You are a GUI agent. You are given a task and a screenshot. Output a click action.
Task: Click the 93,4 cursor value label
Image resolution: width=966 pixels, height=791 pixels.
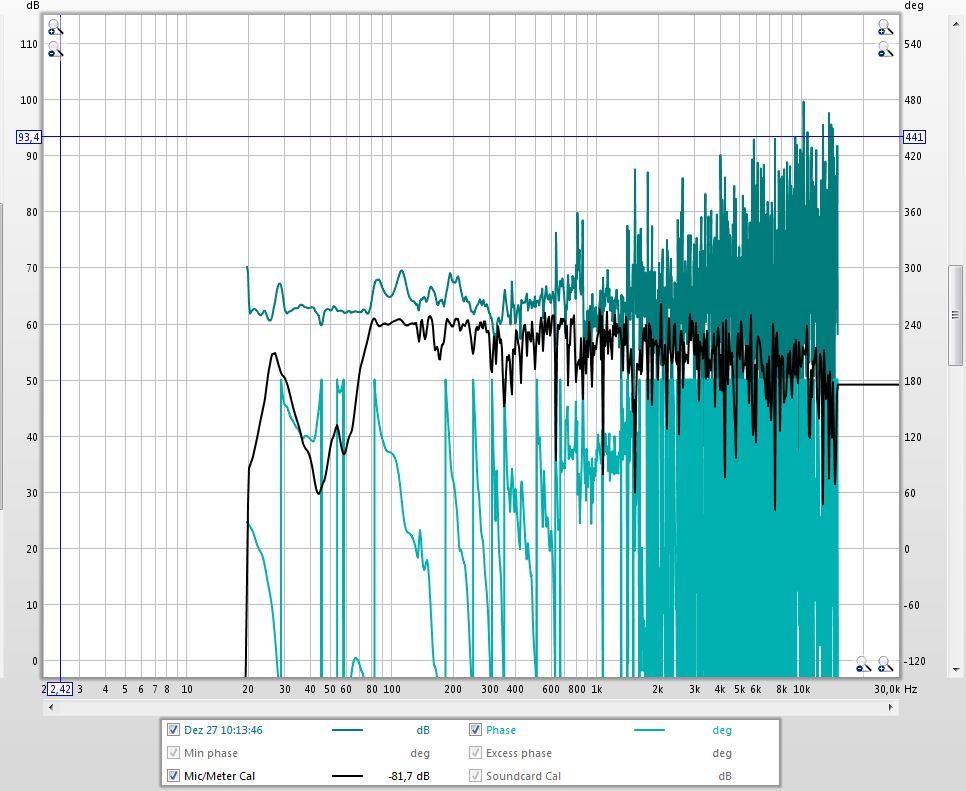pyautogui.click(x=29, y=137)
